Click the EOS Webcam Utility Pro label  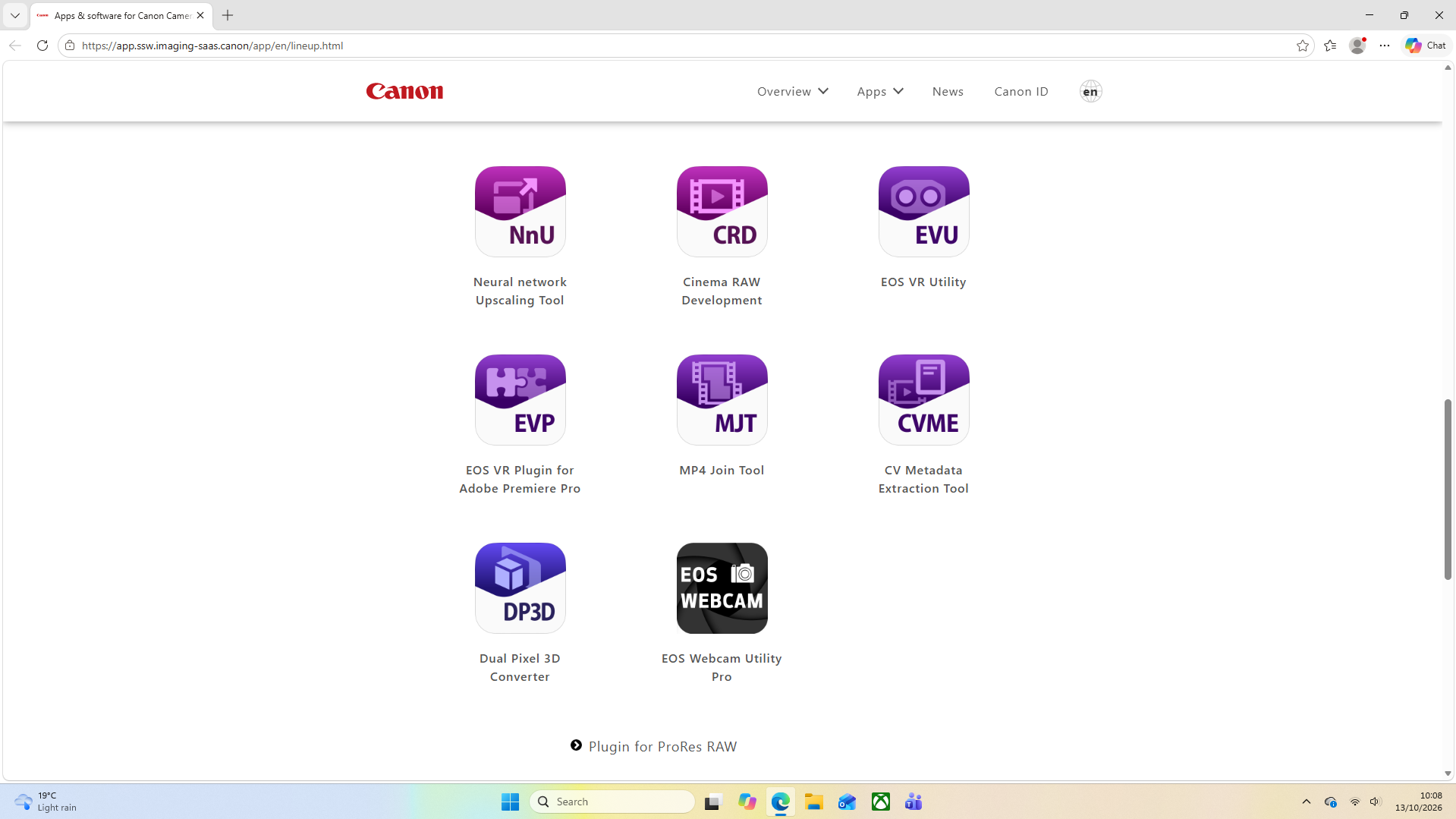[x=722, y=667]
